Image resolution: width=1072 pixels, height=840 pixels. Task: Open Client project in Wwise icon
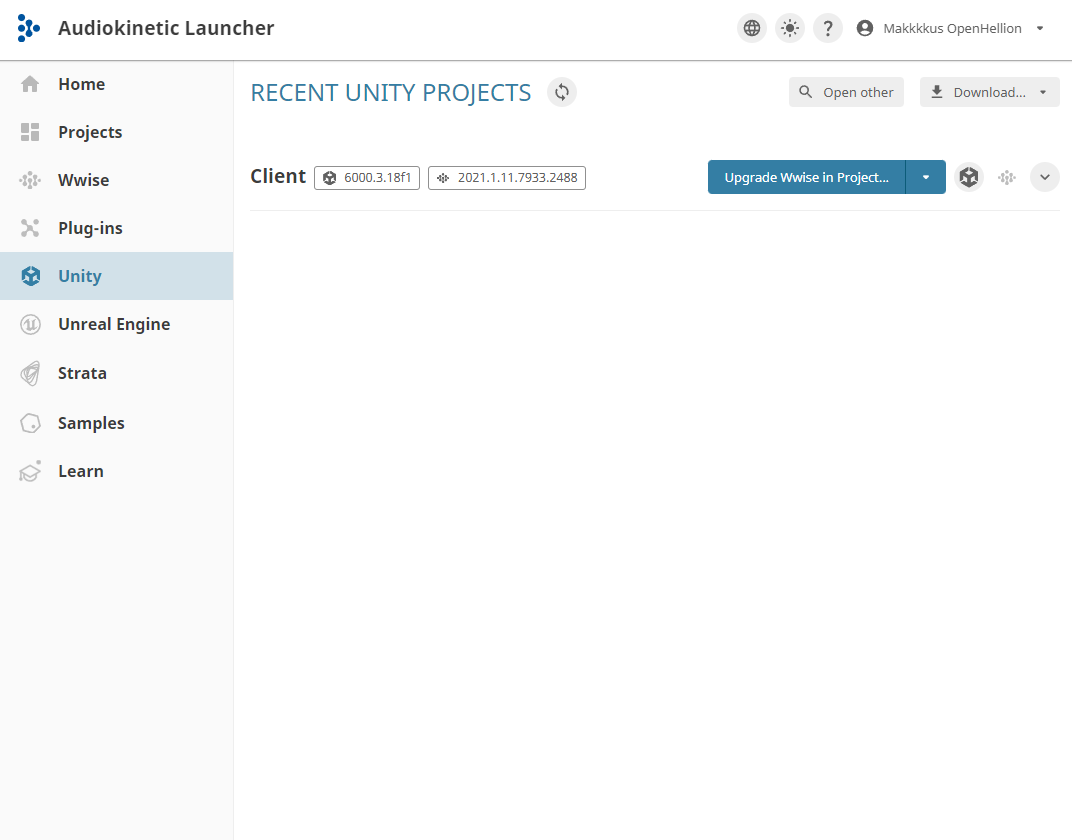(1007, 178)
